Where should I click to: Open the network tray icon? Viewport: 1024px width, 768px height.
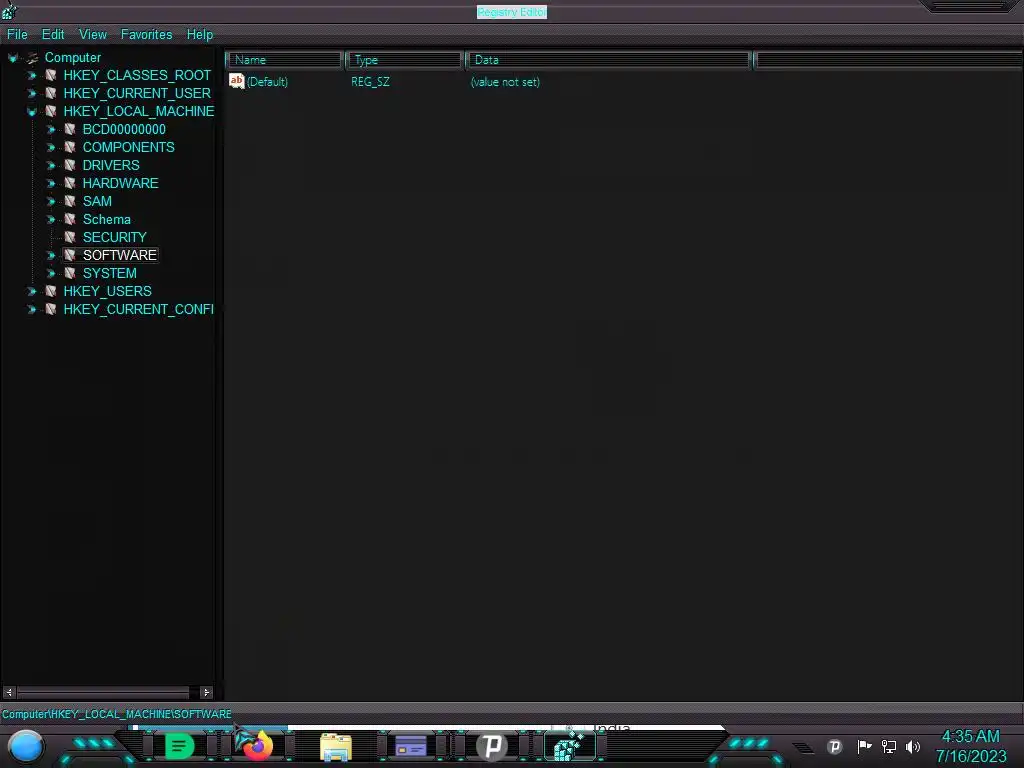[888, 746]
